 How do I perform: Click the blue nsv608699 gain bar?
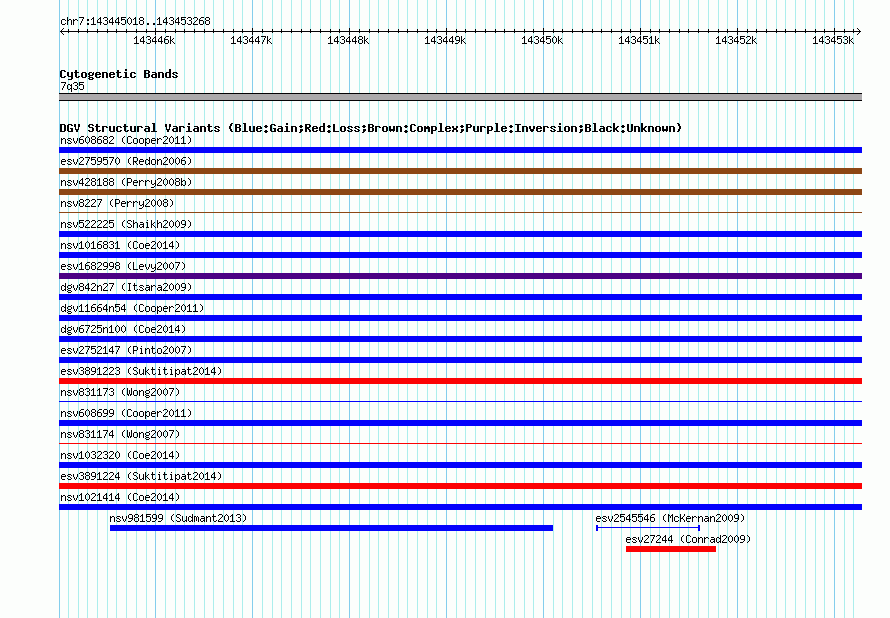[x=460, y=423]
